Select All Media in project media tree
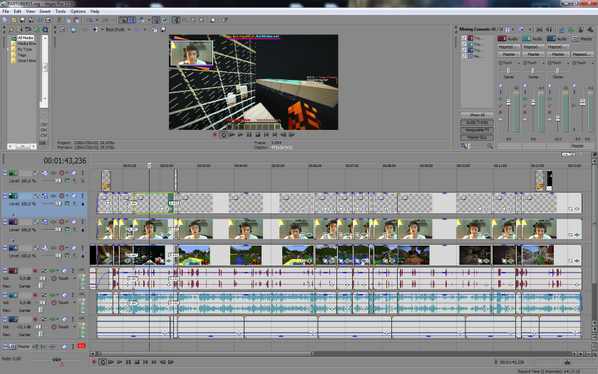 click(x=25, y=38)
